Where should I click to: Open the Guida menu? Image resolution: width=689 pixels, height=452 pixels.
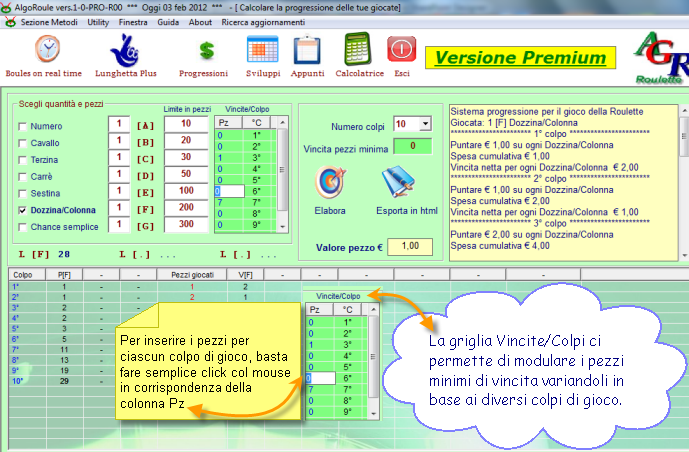168,22
